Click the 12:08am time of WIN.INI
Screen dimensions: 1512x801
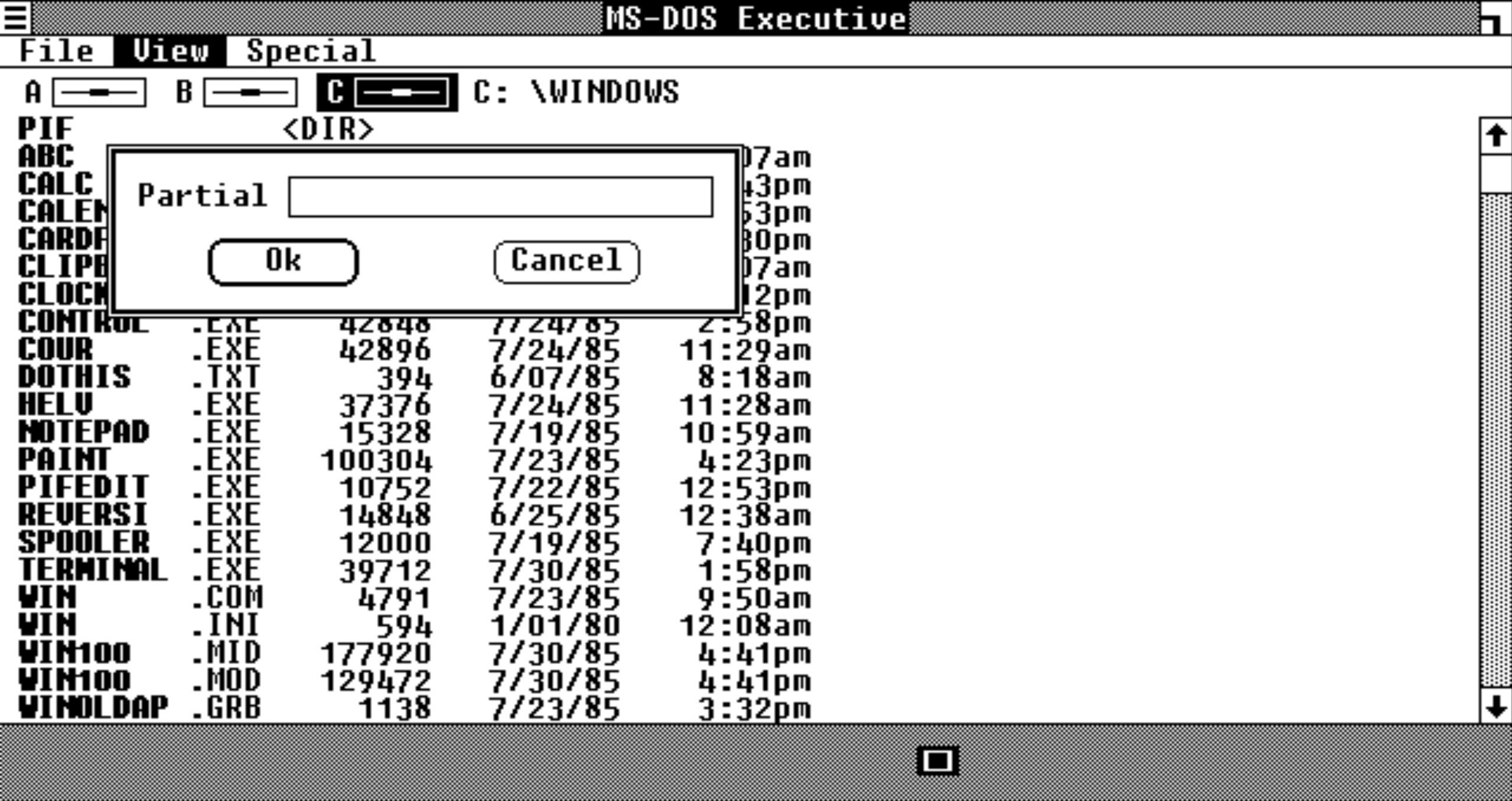pos(745,626)
